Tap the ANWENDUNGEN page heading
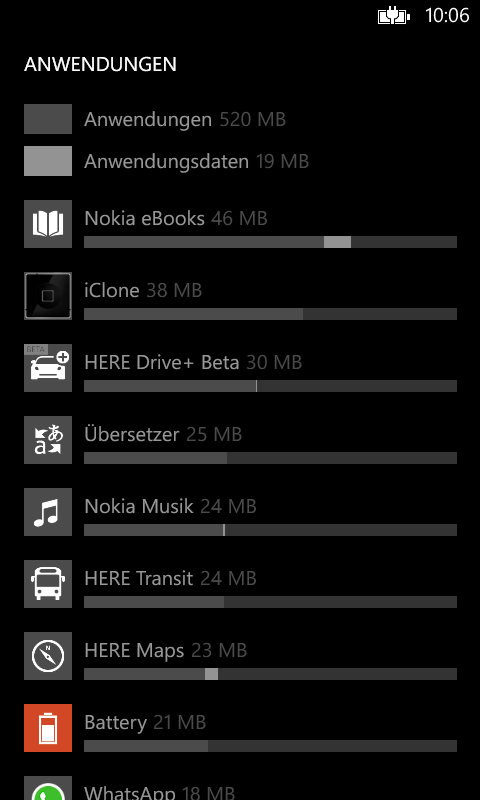The height and width of the screenshot is (800, 480). [100, 64]
